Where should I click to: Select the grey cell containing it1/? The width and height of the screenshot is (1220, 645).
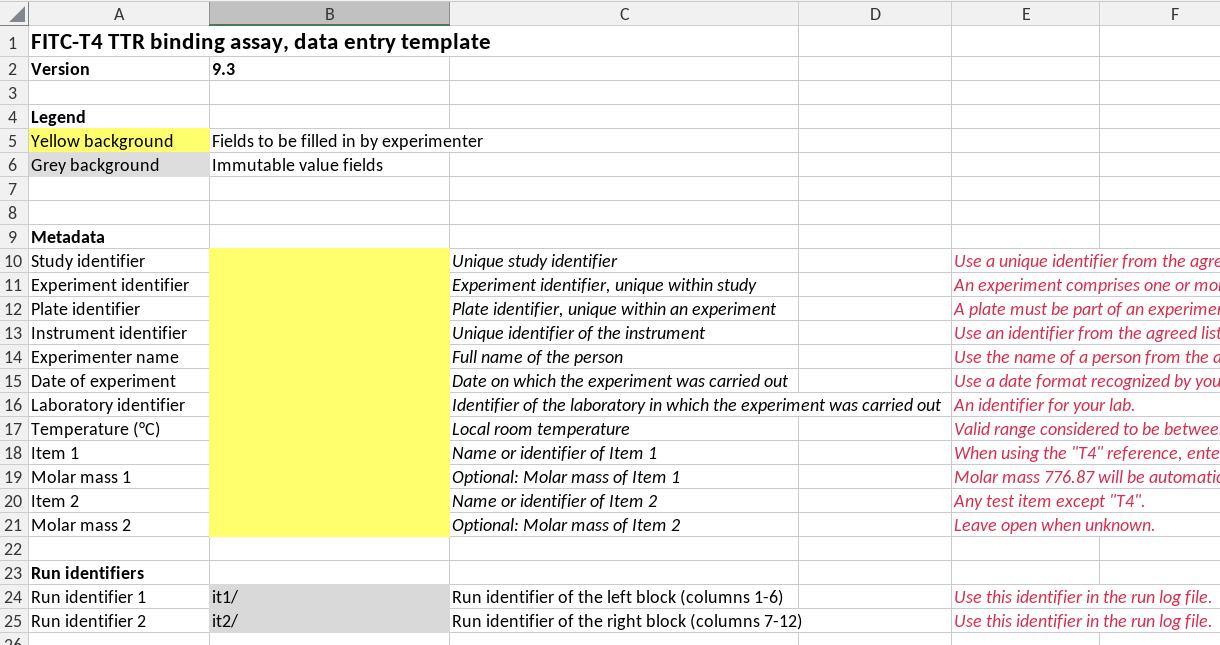click(x=329, y=597)
